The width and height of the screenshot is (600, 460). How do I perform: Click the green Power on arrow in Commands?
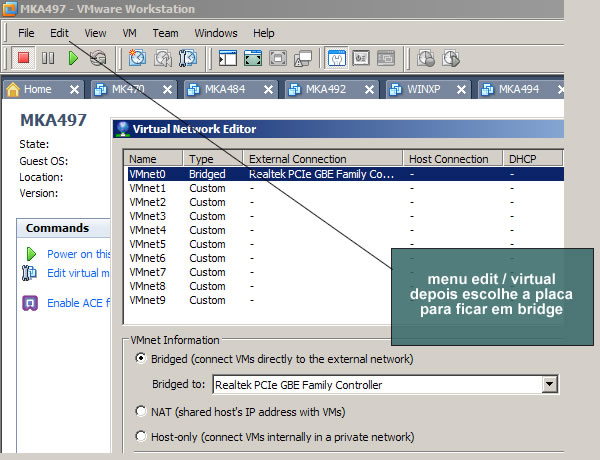tap(31, 254)
